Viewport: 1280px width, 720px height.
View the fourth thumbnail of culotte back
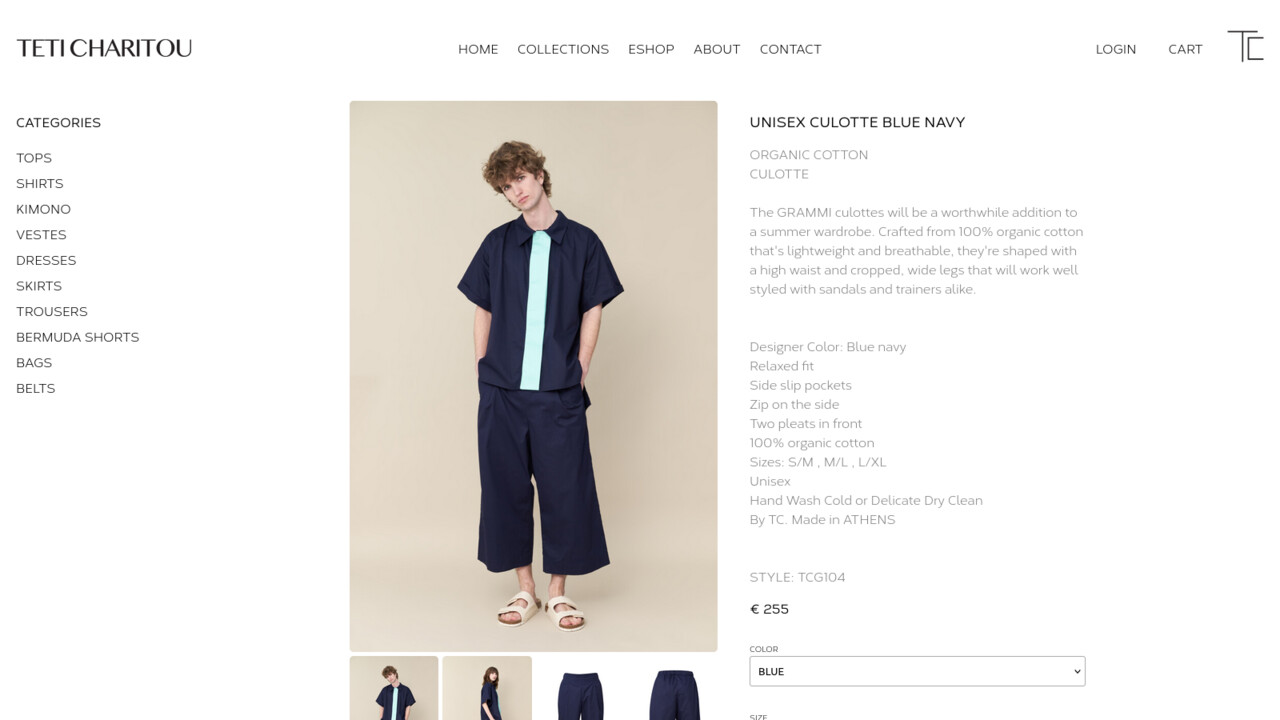[x=673, y=688]
